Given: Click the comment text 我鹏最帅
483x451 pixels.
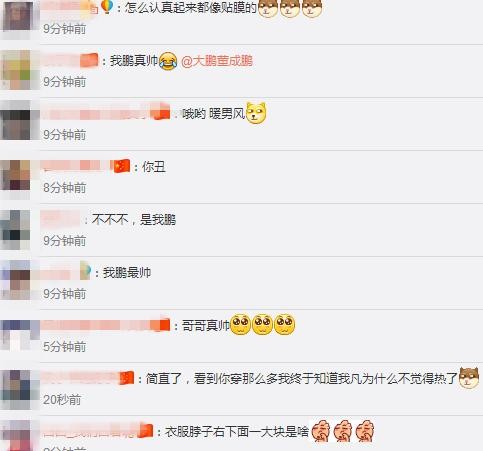Looking at the screenshot, I should tap(127, 273).
